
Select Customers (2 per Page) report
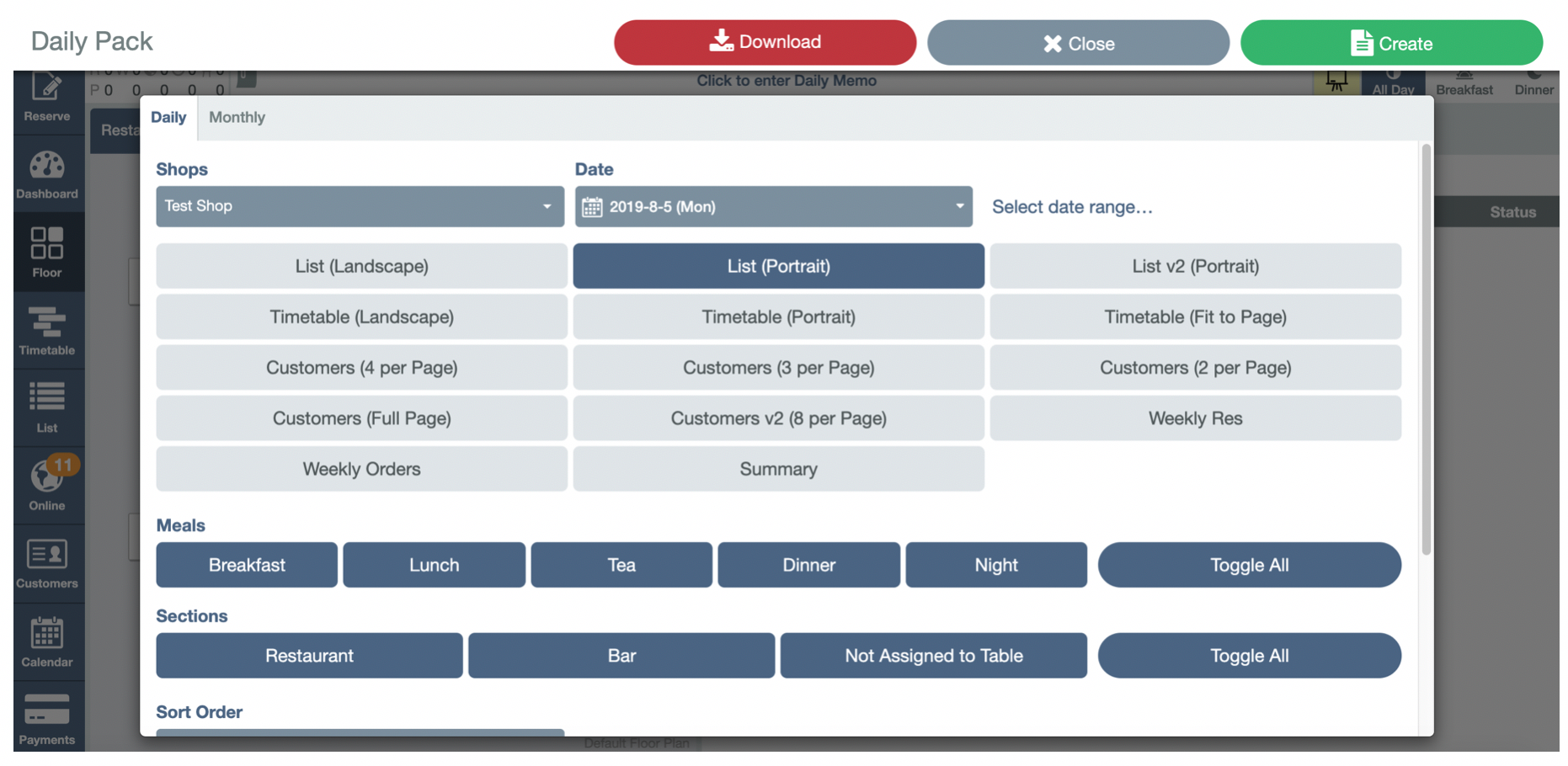(1195, 367)
